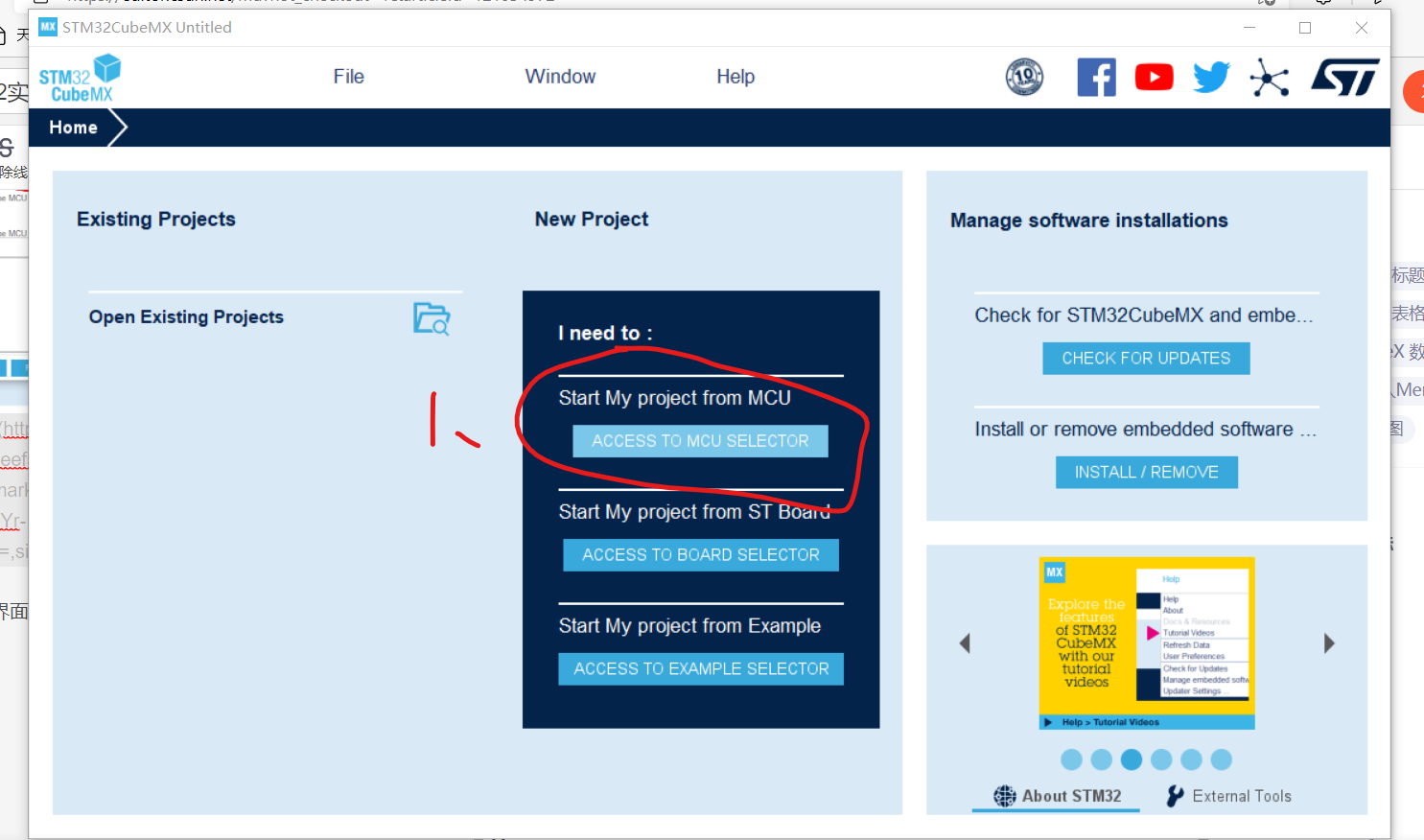Click 'I need to :' text

pos(605,334)
